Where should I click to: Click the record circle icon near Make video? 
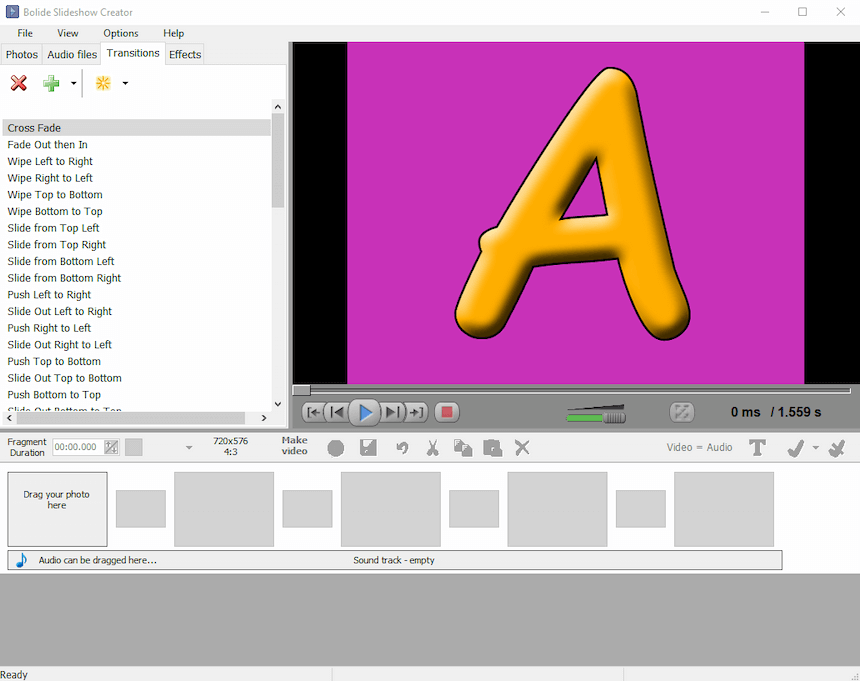tap(336, 447)
